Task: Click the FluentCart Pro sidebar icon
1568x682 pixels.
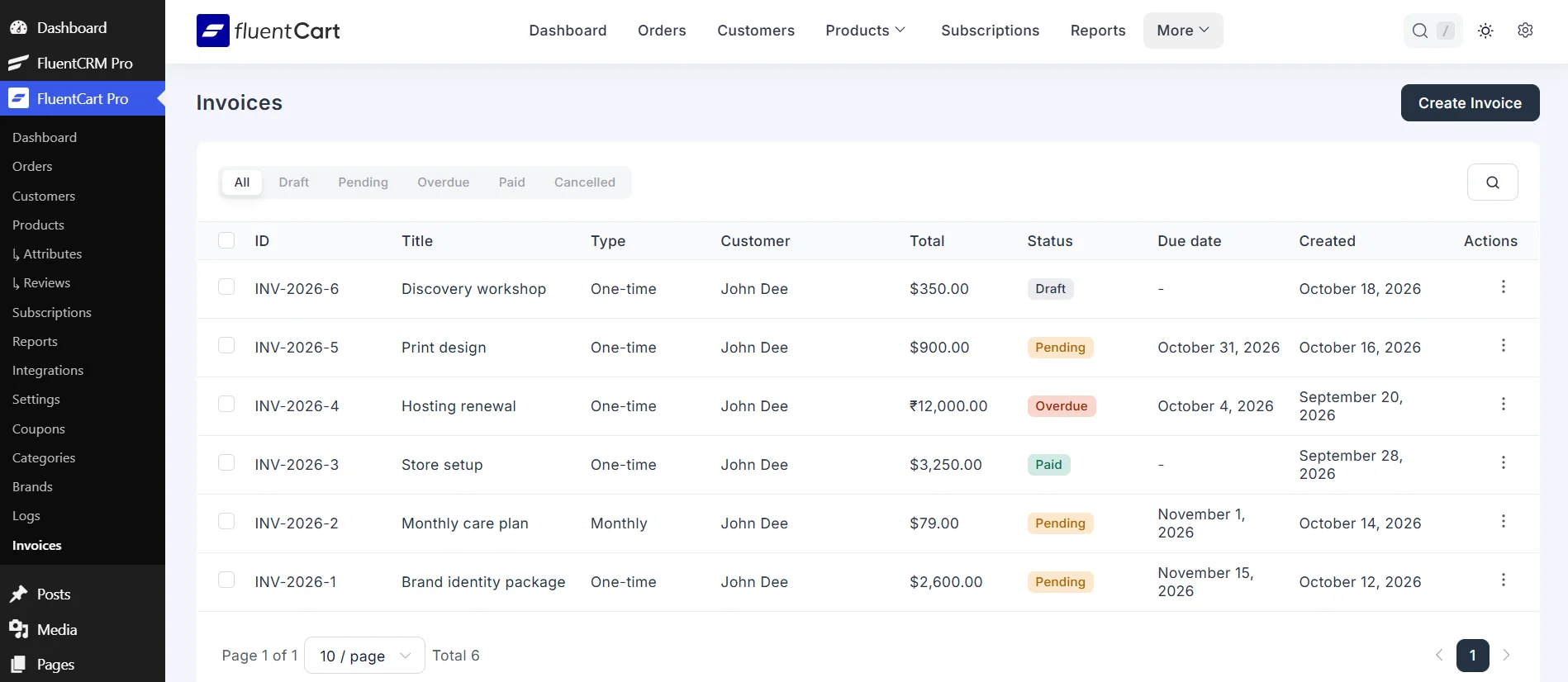Action: [18, 98]
